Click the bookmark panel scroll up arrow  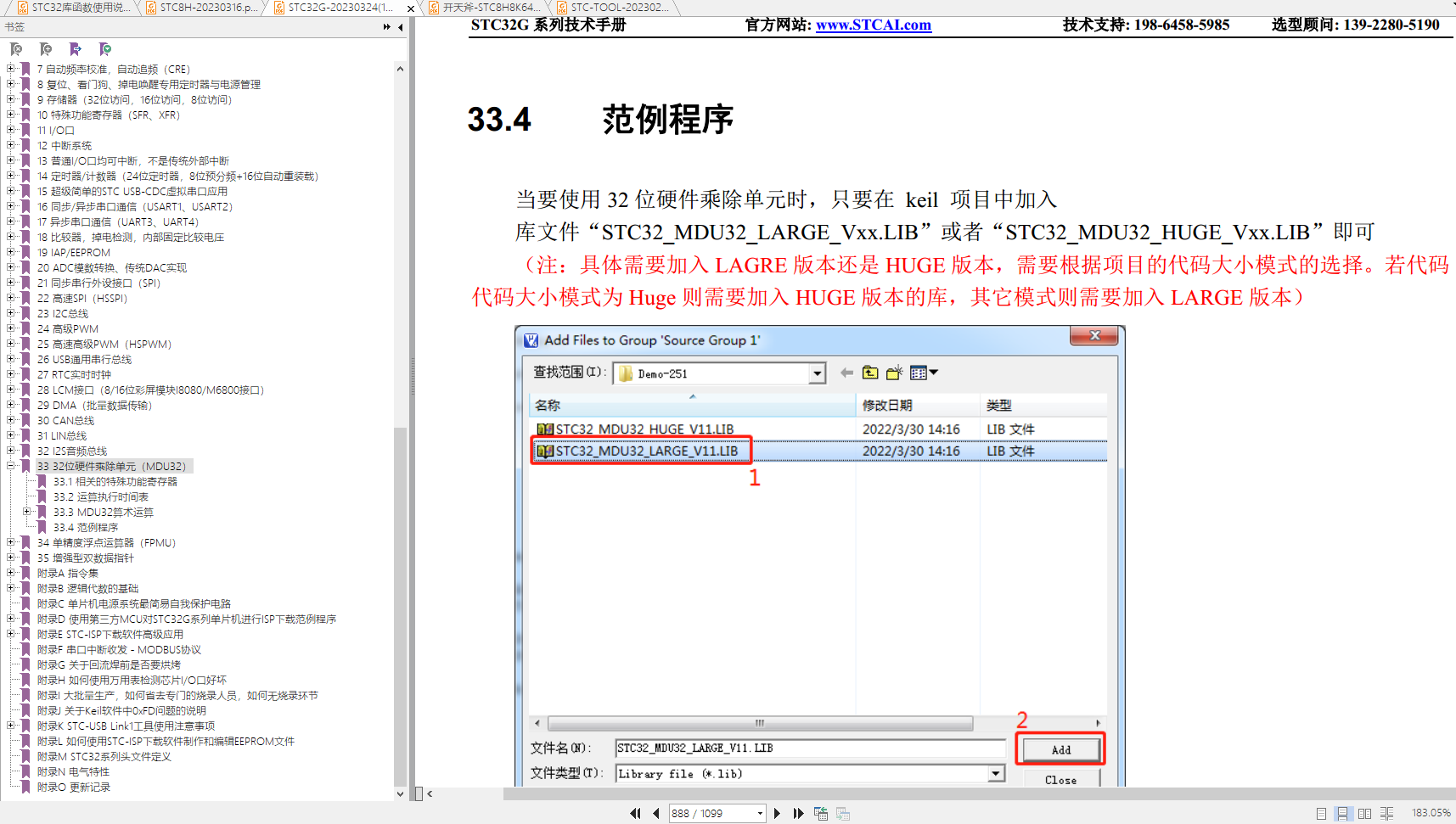pos(400,69)
